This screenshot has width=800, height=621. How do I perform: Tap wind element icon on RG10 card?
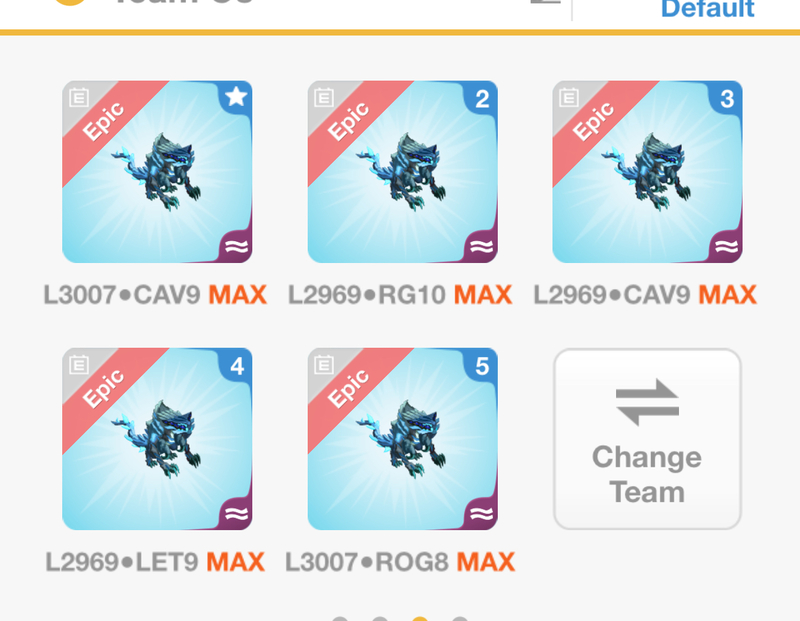click(481, 246)
